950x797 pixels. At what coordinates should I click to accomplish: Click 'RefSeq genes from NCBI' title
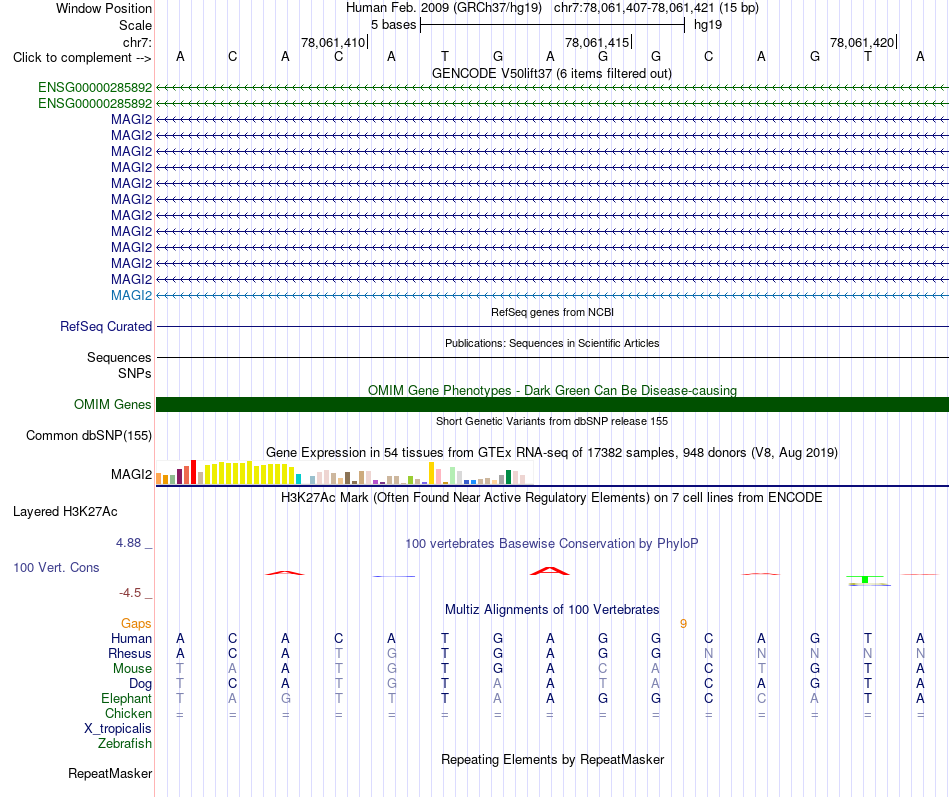tap(552, 312)
